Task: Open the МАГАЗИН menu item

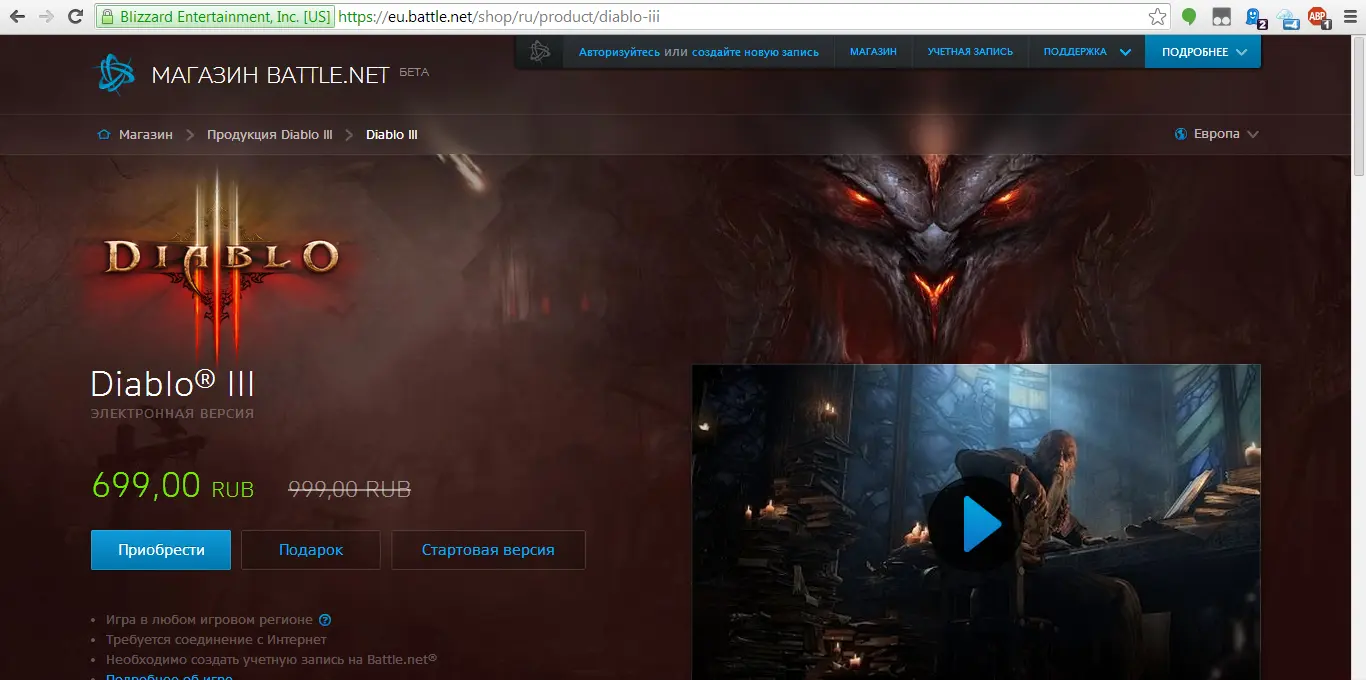Action: [873, 52]
